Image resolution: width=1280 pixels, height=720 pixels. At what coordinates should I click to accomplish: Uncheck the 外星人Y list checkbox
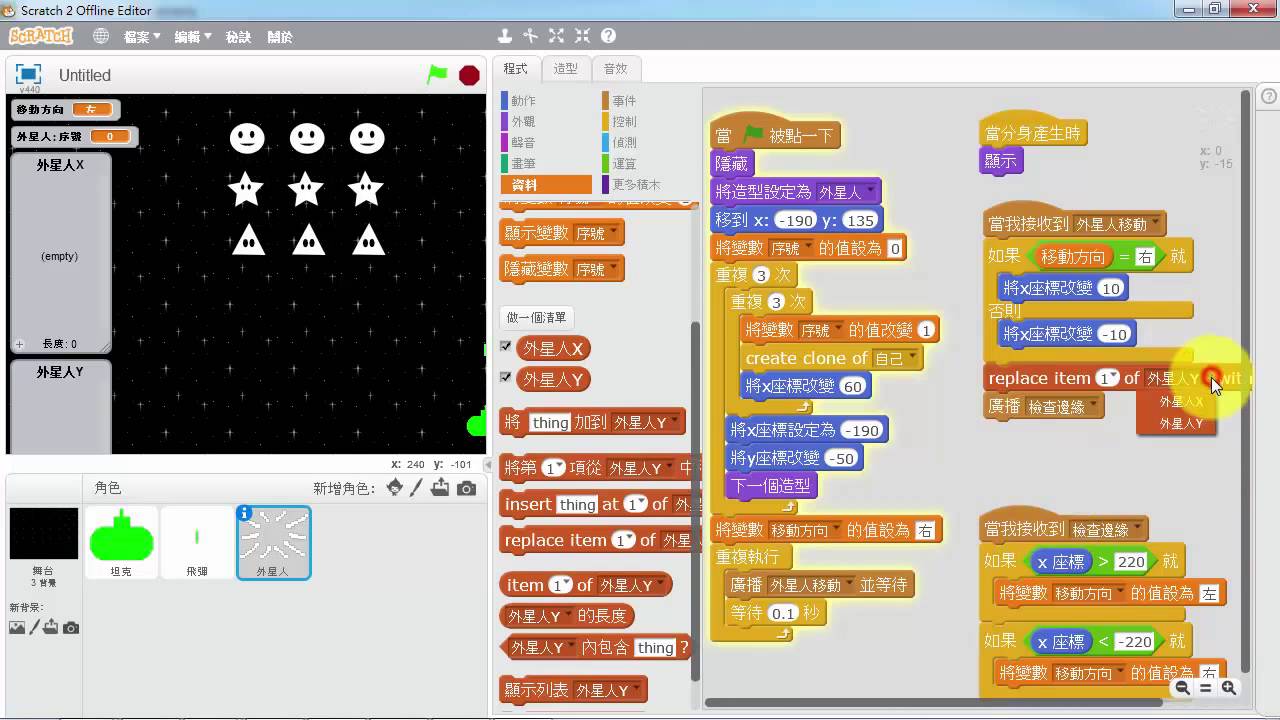[x=506, y=378]
